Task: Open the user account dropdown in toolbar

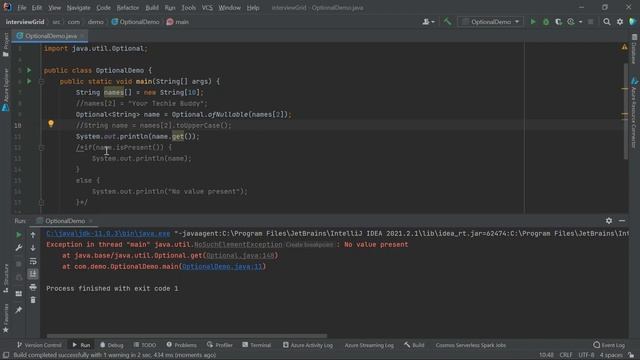Action: point(428,22)
